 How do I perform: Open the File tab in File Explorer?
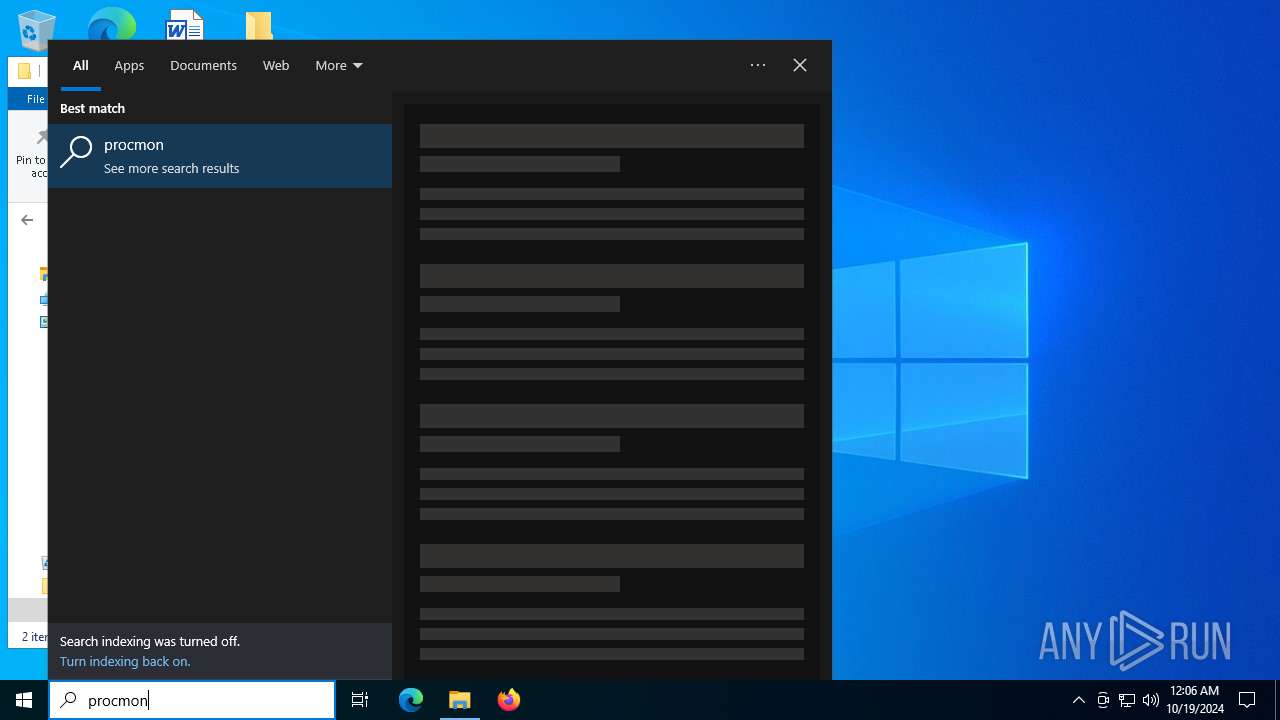pyautogui.click(x=35, y=99)
